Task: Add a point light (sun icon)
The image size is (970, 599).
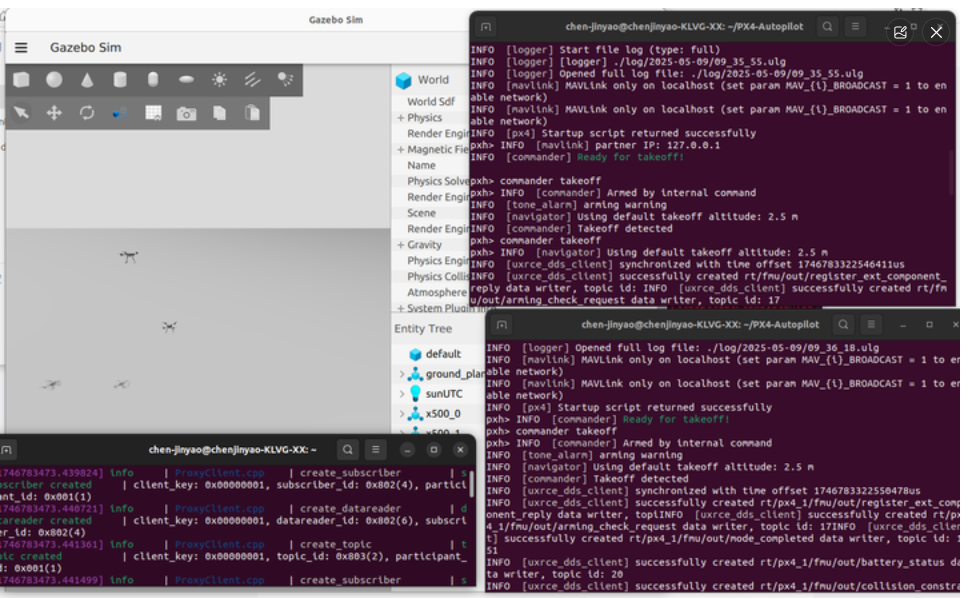Action: tap(219, 79)
